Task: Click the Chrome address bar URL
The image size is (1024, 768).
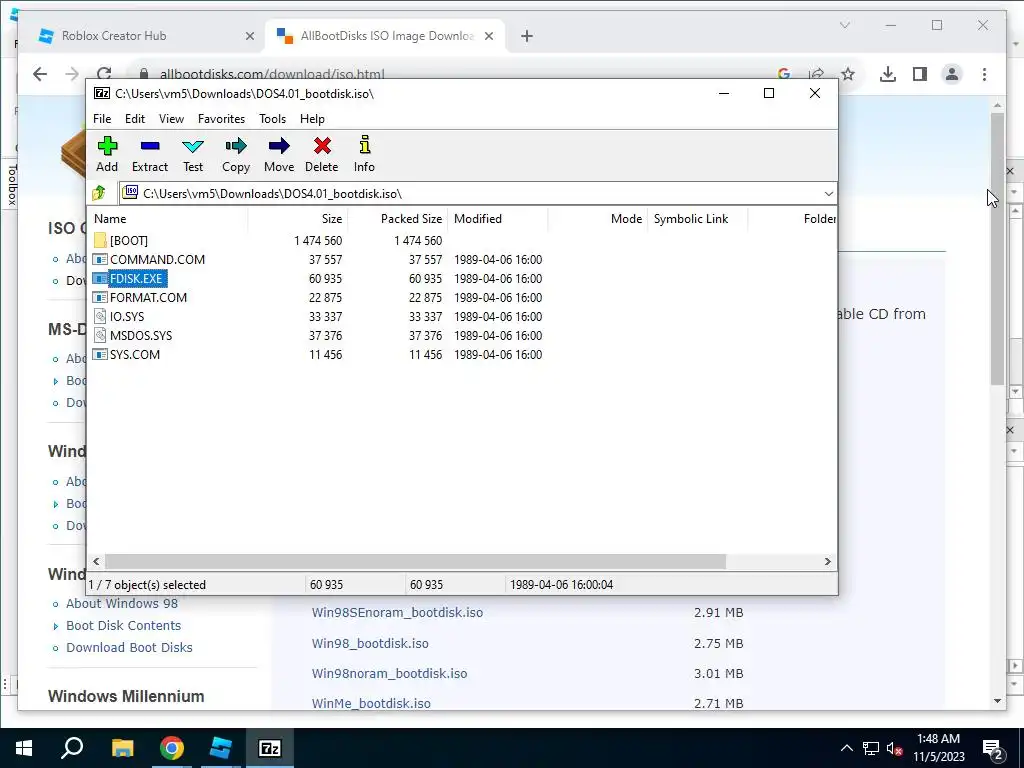Action: point(272,74)
